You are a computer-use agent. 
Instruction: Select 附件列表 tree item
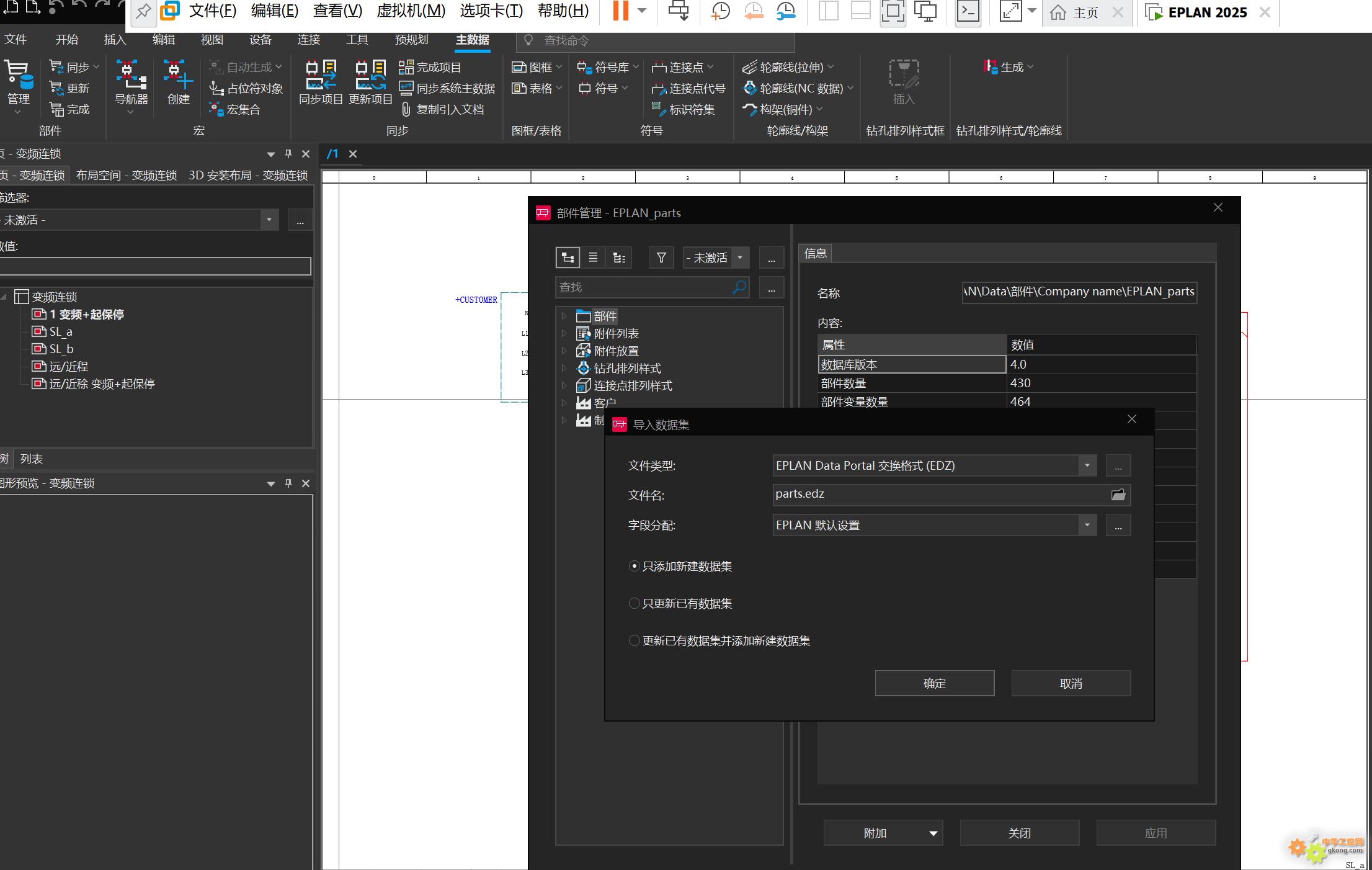(607, 333)
